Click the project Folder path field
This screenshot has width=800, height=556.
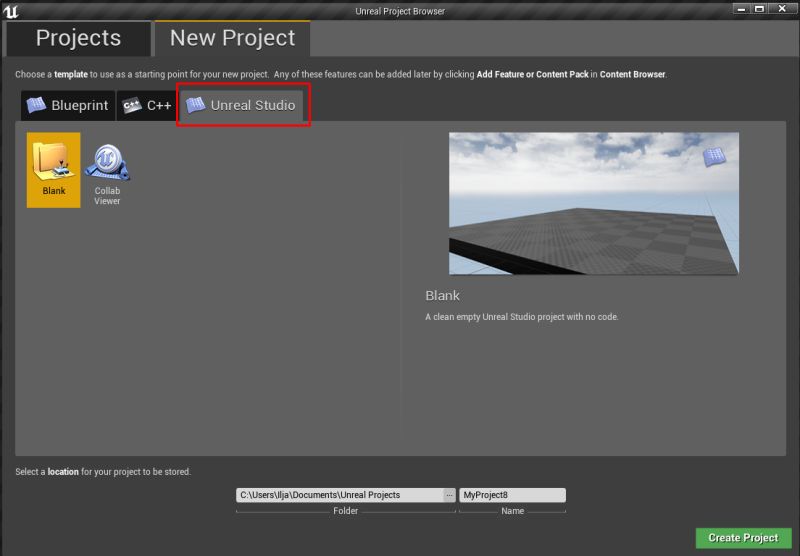coord(340,495)
